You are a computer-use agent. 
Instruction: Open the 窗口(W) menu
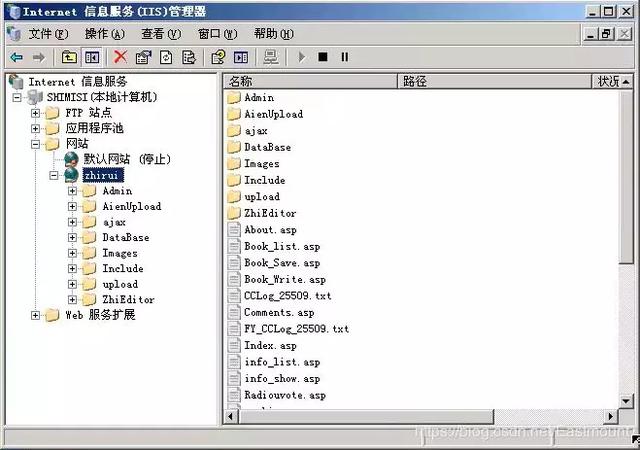pyautogui.click(x=217, y=34)
